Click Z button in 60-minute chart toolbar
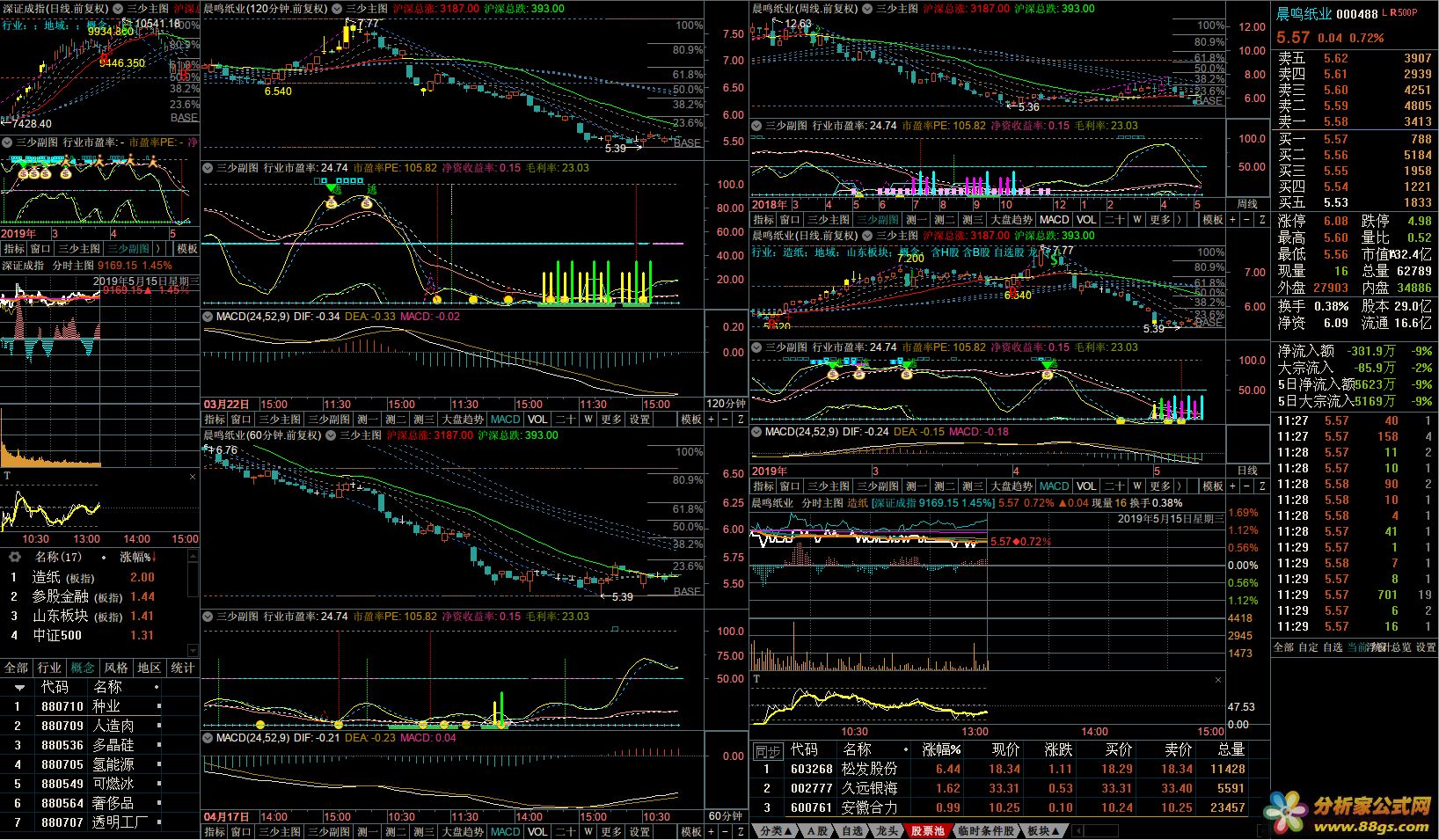The height and width of the screenshot is (840, 1439). (x=741, y=831)
